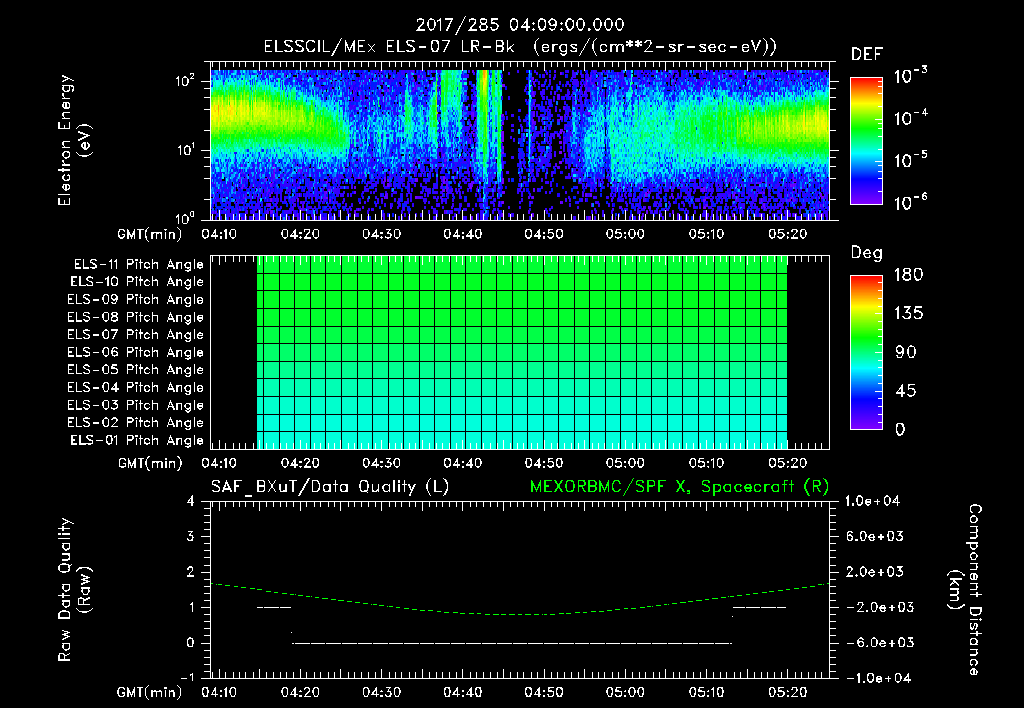Click the 10^1 electron energy tick label

(x=186, y=150)
